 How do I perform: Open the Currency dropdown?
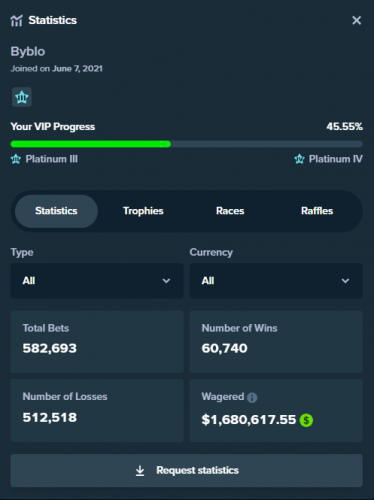(276, 281)
